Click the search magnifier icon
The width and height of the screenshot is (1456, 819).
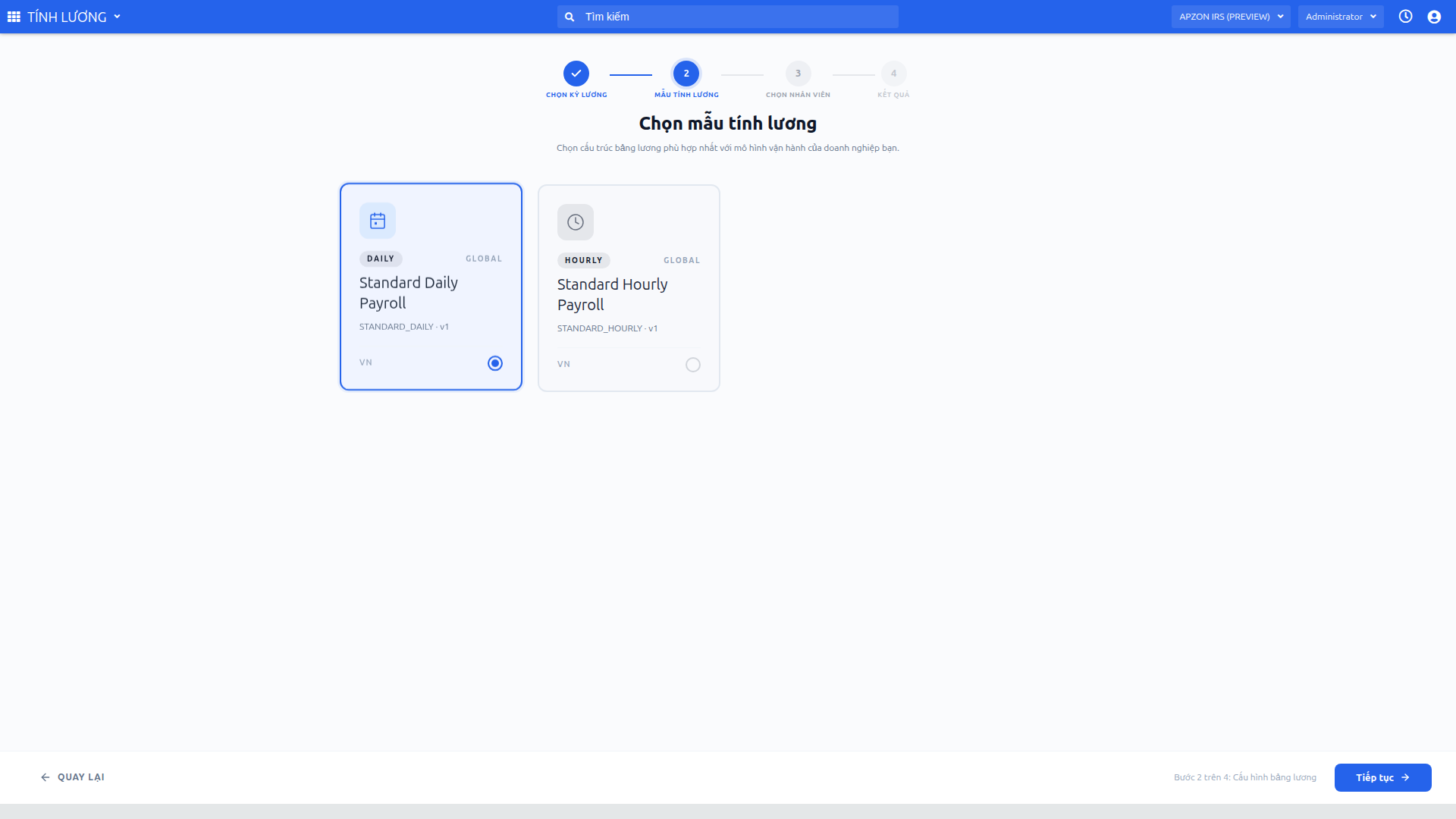point(570,17)
